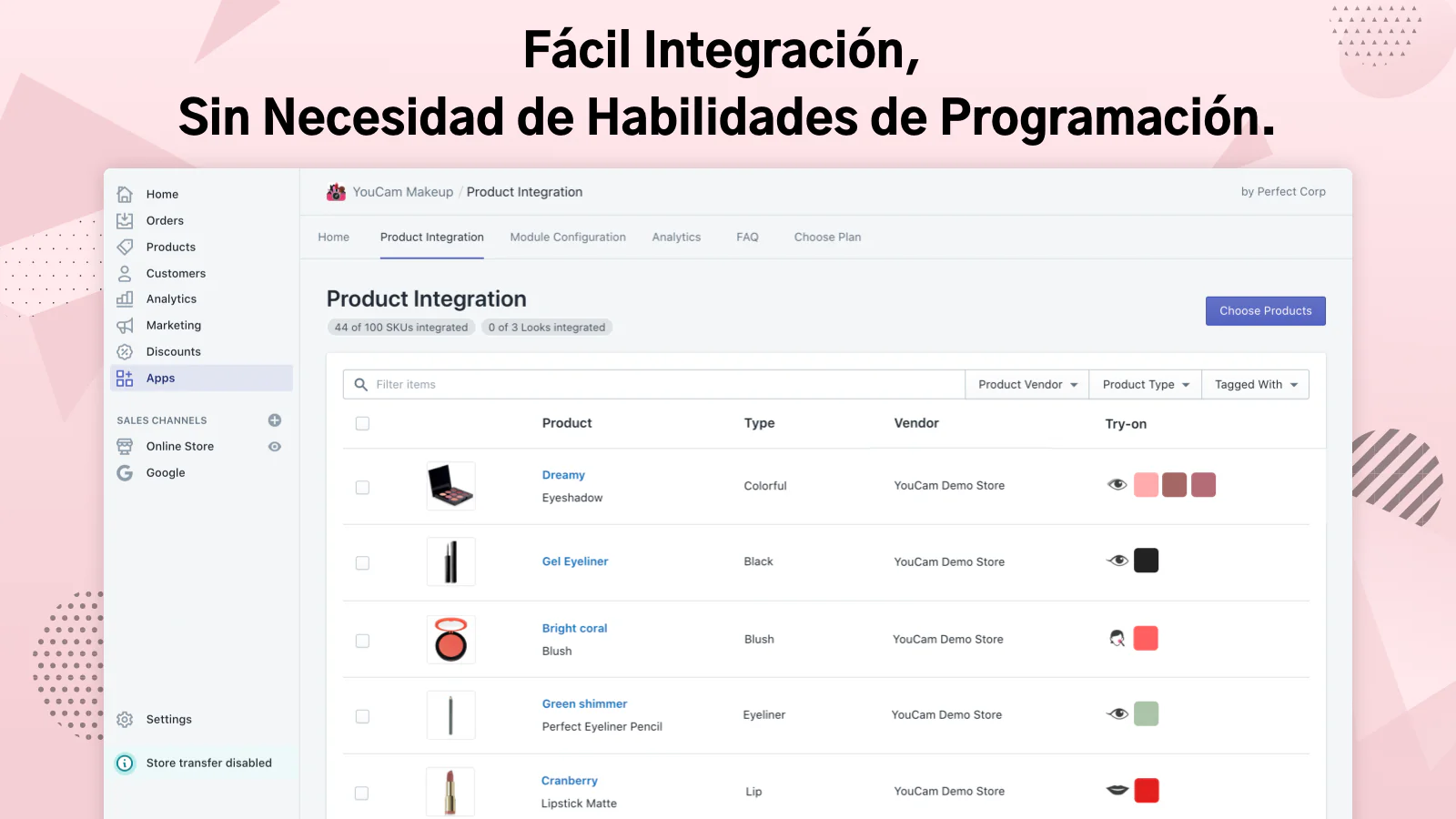Check the Green shimmer row checkbox
Viewport: 1456px width, 819px height.
point(362,716)
